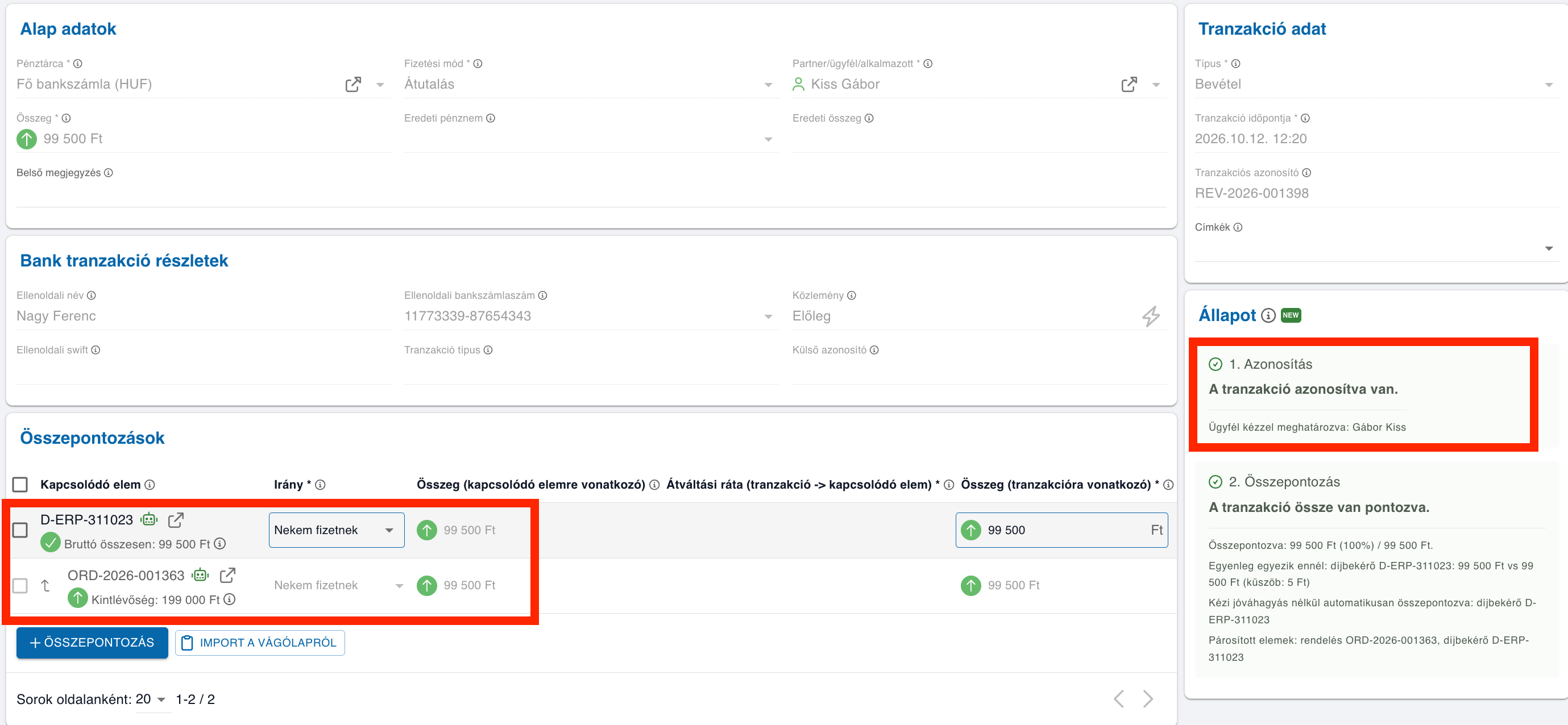The image size is (1568, 725).
Task: Click info icon next to Állapot heading
Action: click(x=1268, y=315)
